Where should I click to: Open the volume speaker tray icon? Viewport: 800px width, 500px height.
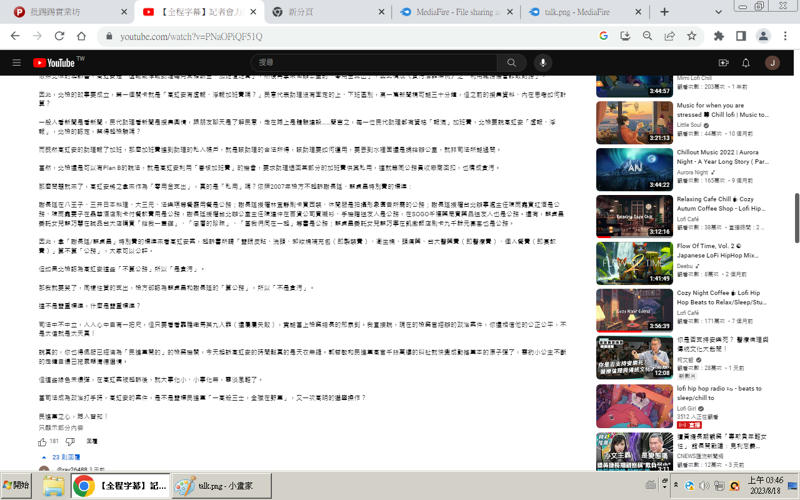705,485
